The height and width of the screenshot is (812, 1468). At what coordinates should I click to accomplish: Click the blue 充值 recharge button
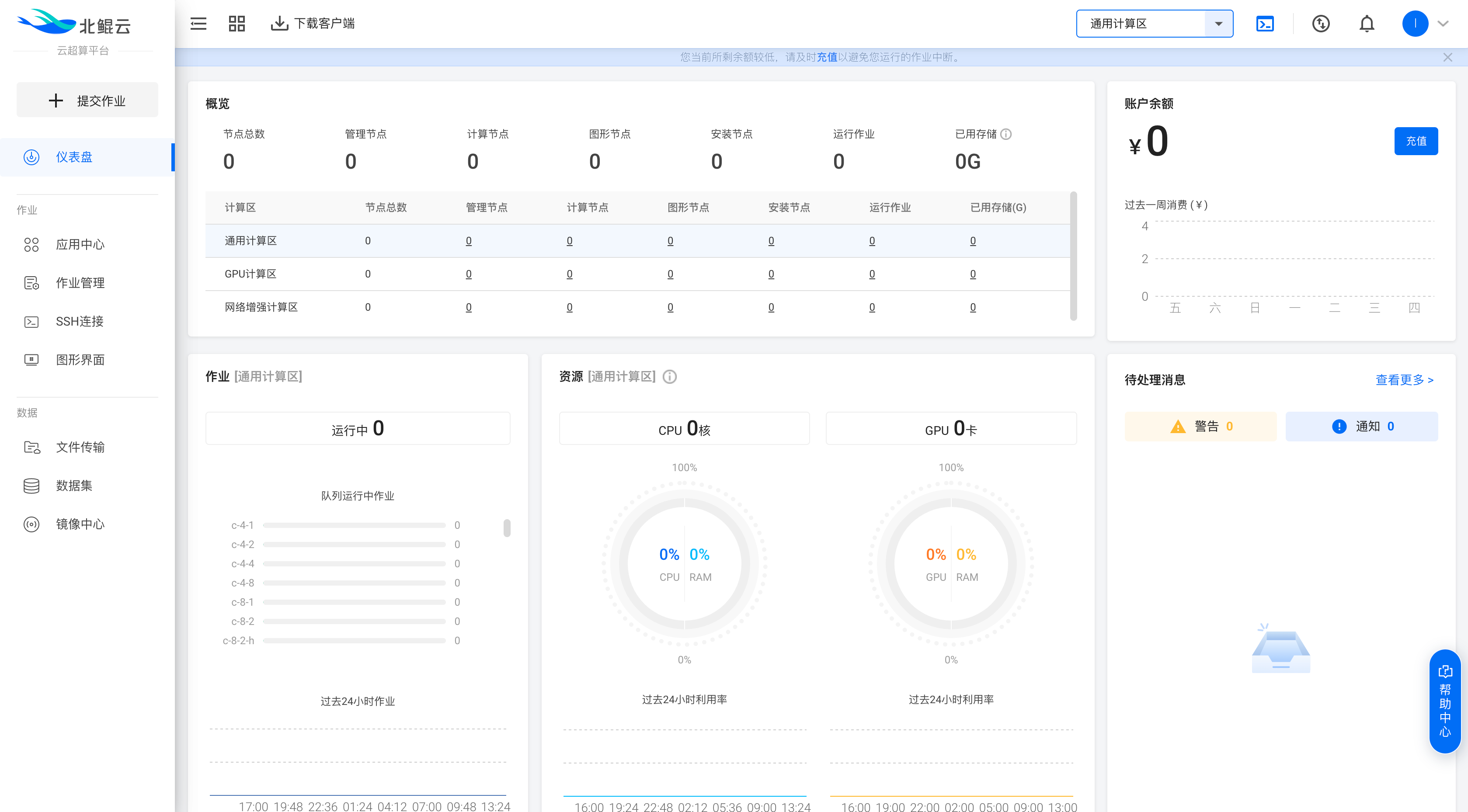point(1416,141)
